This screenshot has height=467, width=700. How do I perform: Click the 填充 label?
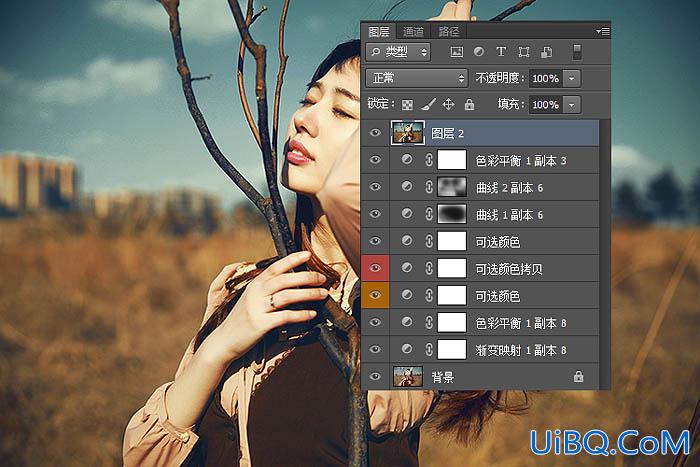tap(511, 104)
